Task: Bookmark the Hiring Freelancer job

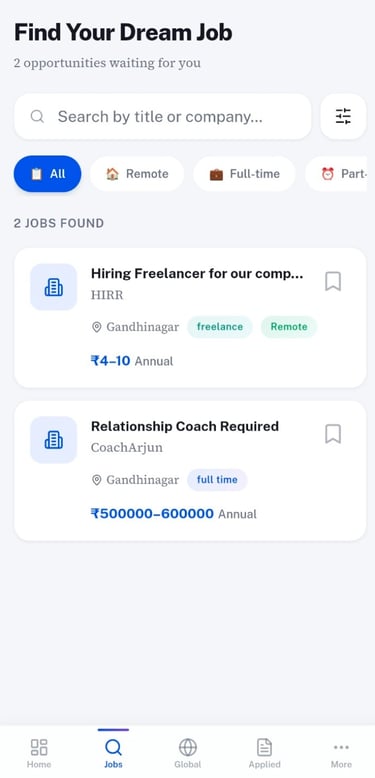Action: (333, 281)
